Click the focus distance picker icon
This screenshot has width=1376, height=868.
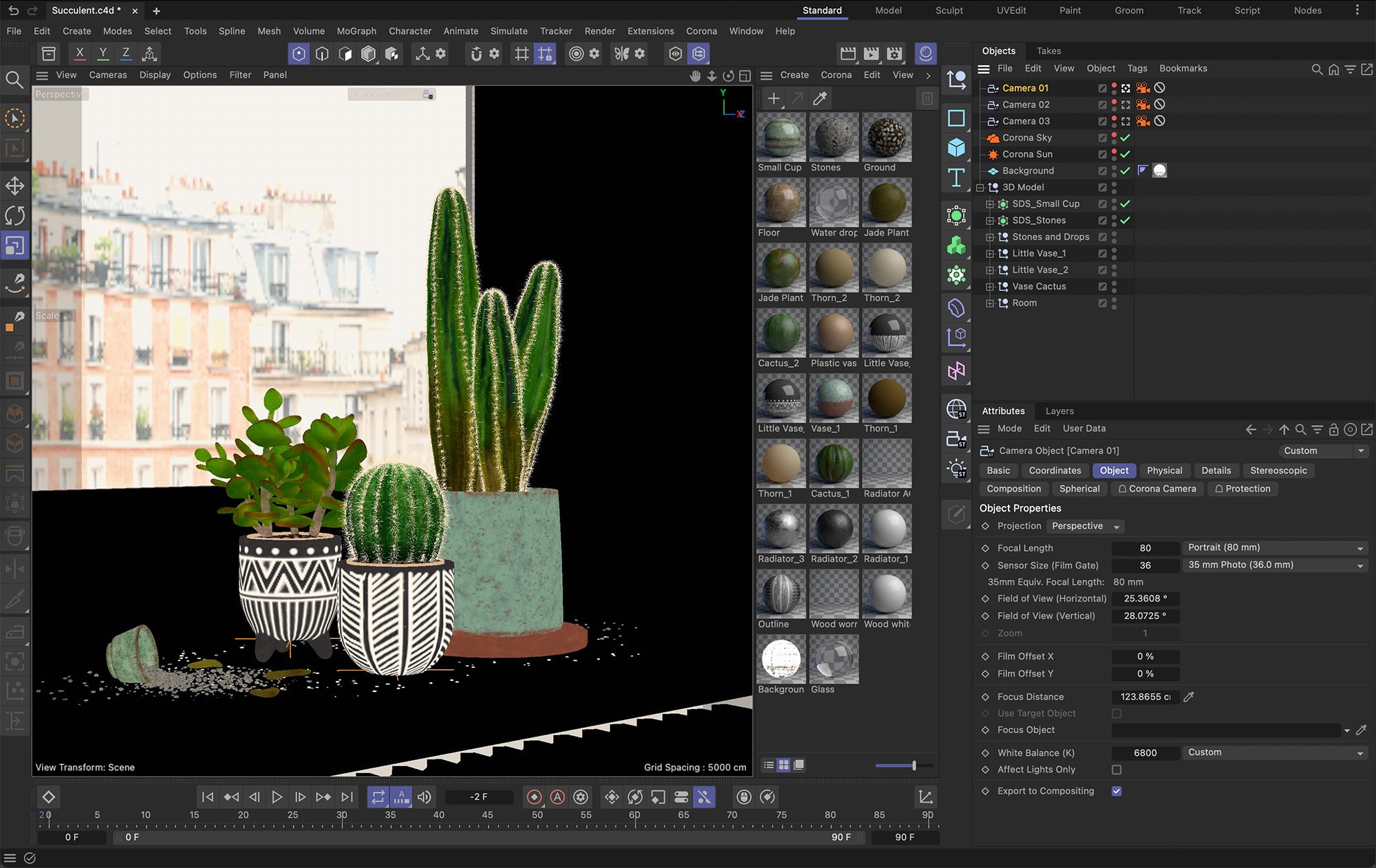pos(1188,697)
